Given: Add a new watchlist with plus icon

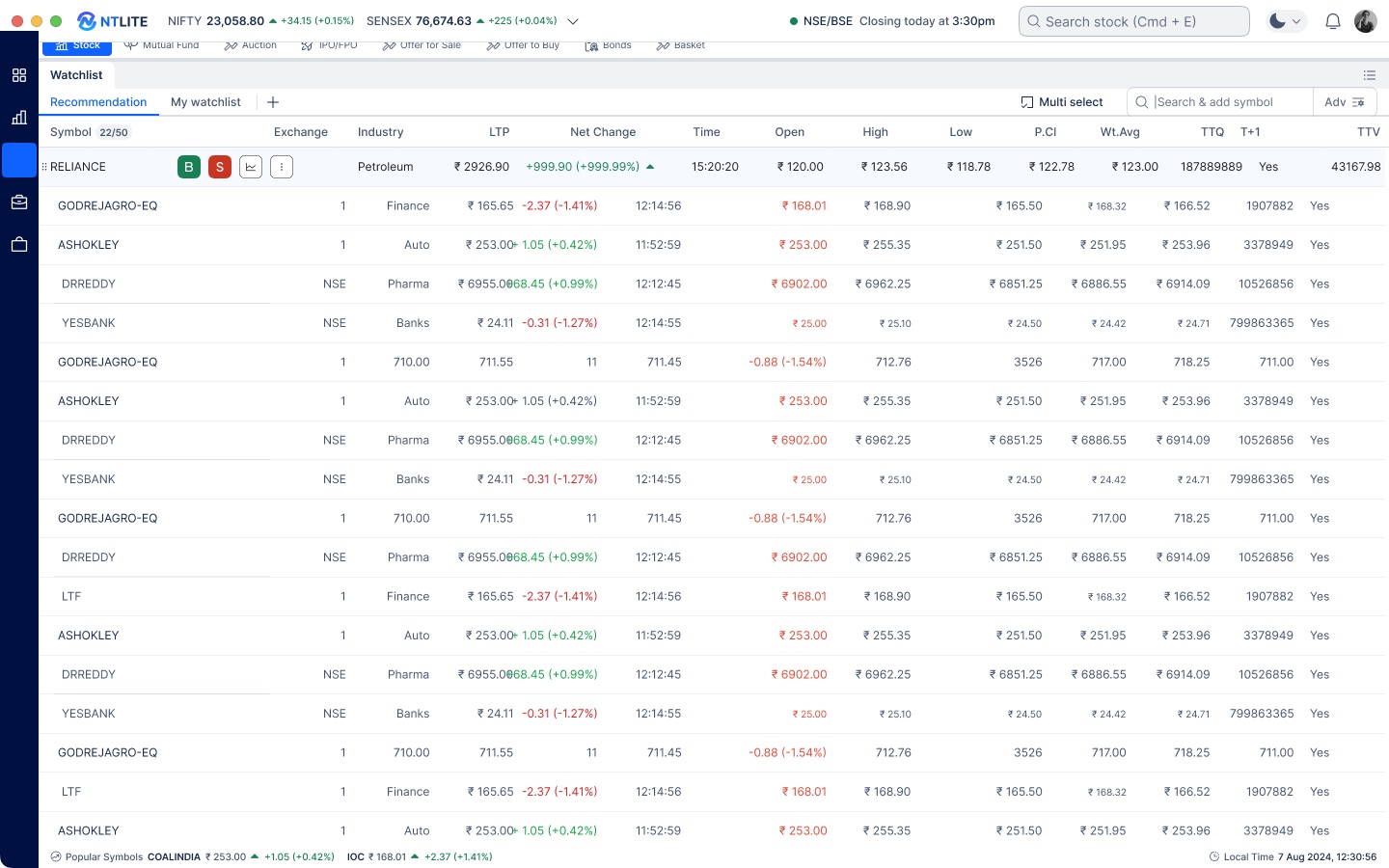Looking at the screenshot, I should [273, 102].
